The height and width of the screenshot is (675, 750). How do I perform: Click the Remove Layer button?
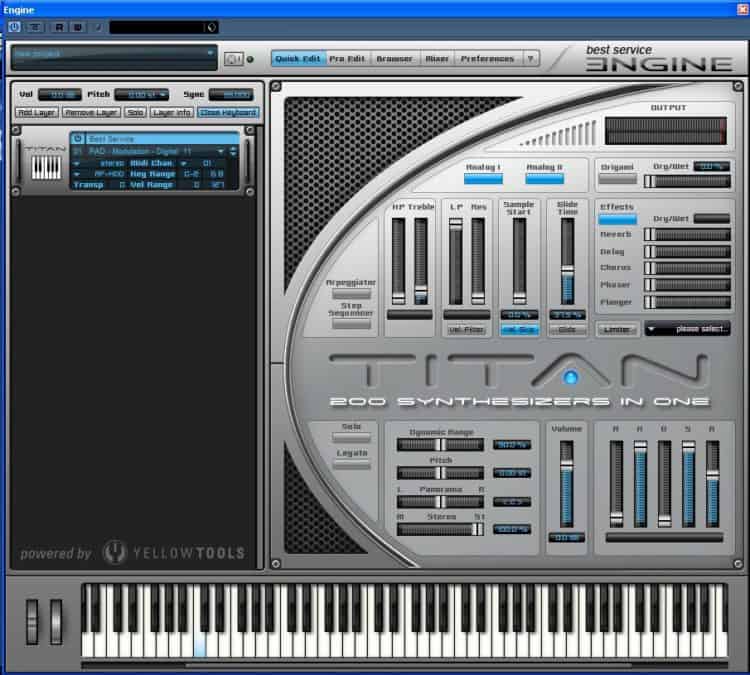91,113
